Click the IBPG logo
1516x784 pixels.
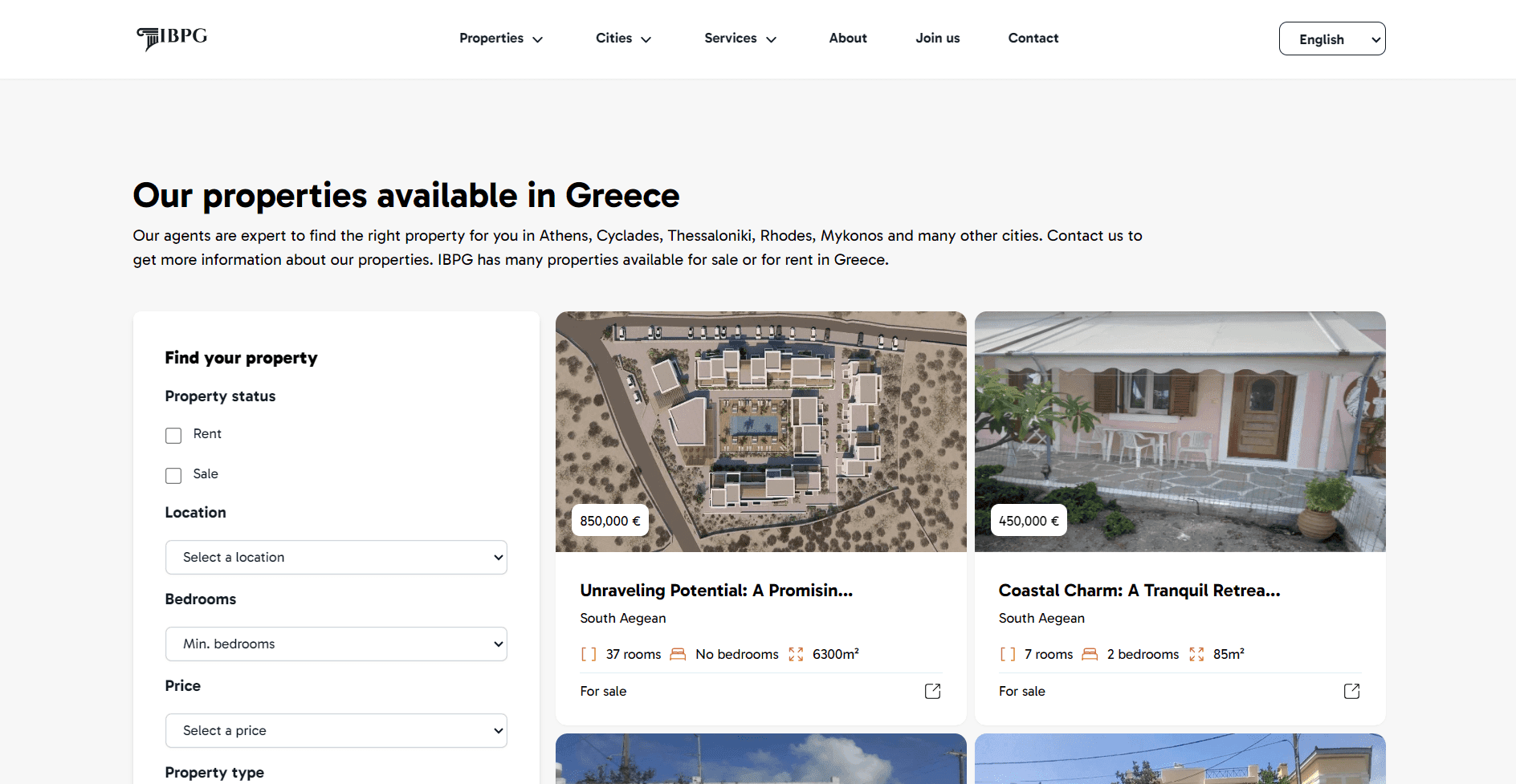pyautogui.click(x=171, y=38)
